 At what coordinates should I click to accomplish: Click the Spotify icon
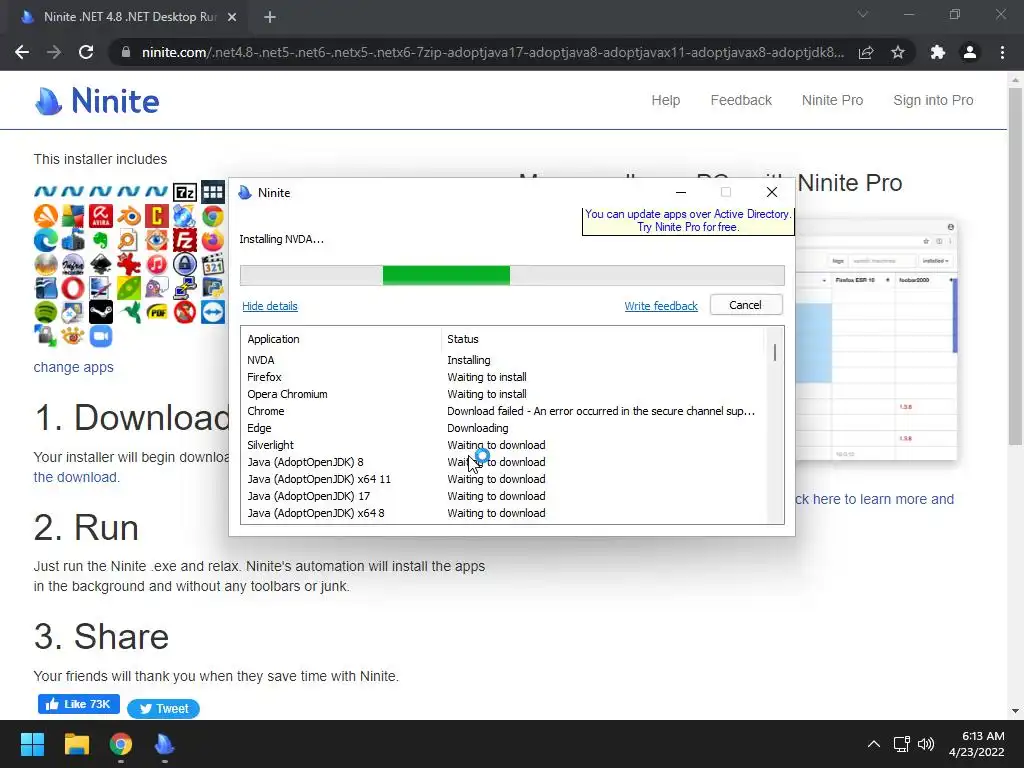pyautogui.click(x=46, y=312)
